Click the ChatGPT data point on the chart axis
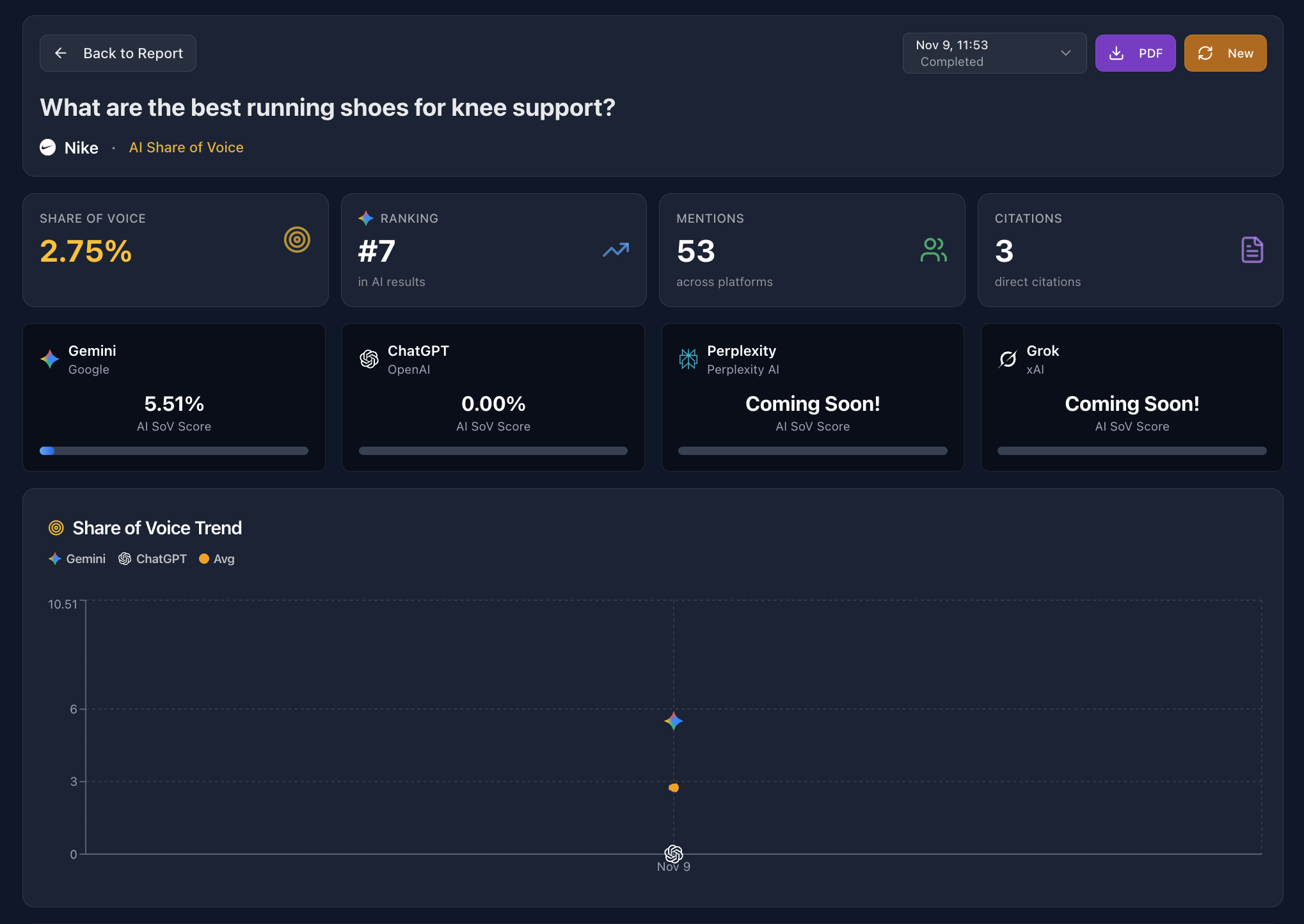Screen dimensions: 1304x924 point(673,854)
